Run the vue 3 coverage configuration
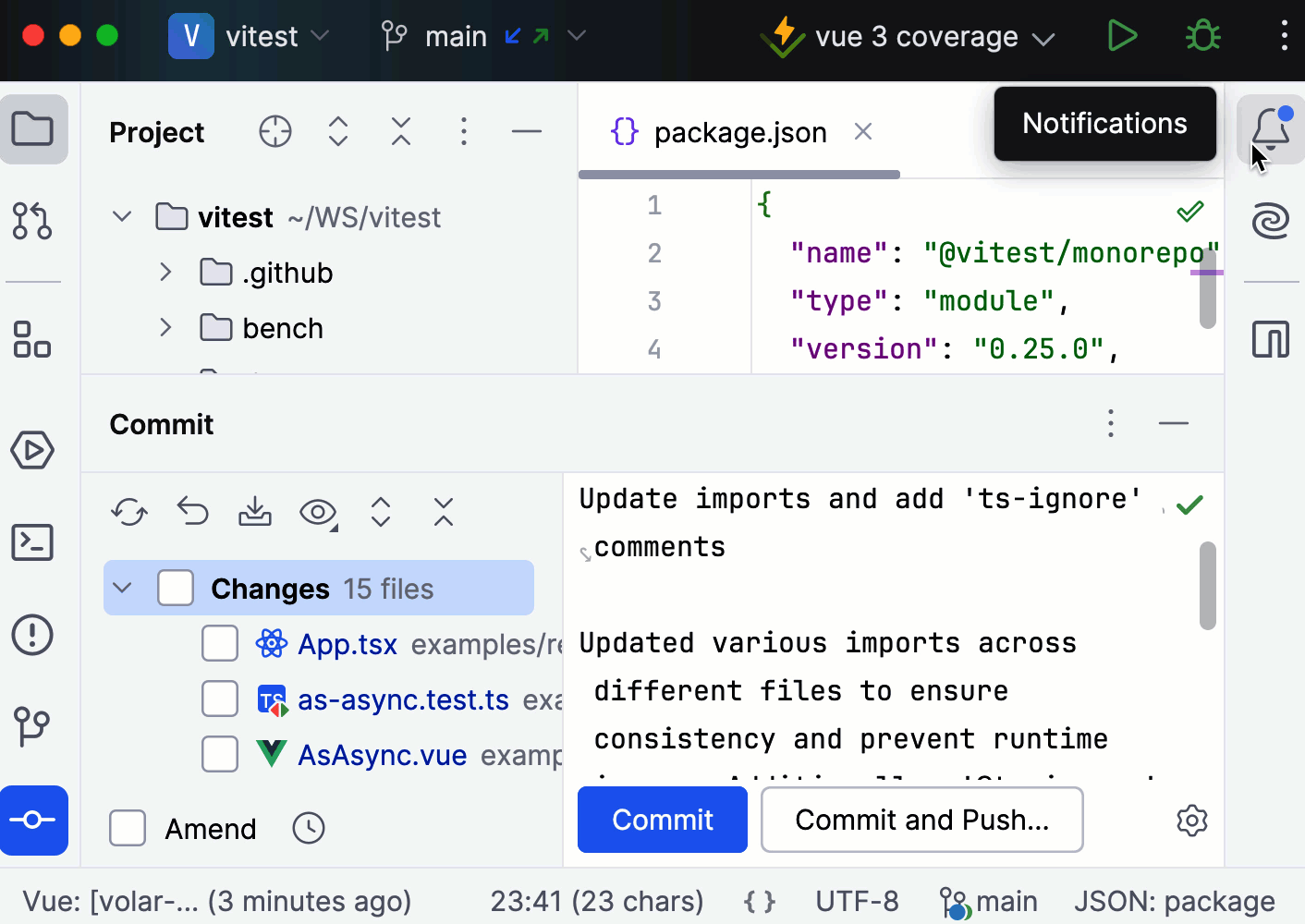This screenshot has height=924, width=1305. point(1122,36)
